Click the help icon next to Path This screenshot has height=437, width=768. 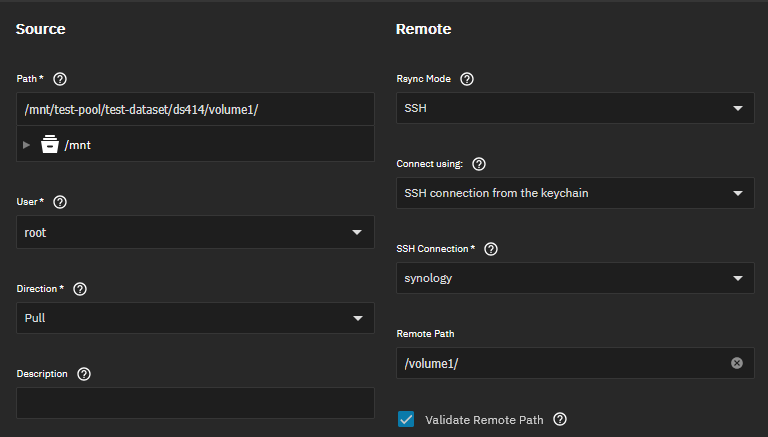[60, 79]
